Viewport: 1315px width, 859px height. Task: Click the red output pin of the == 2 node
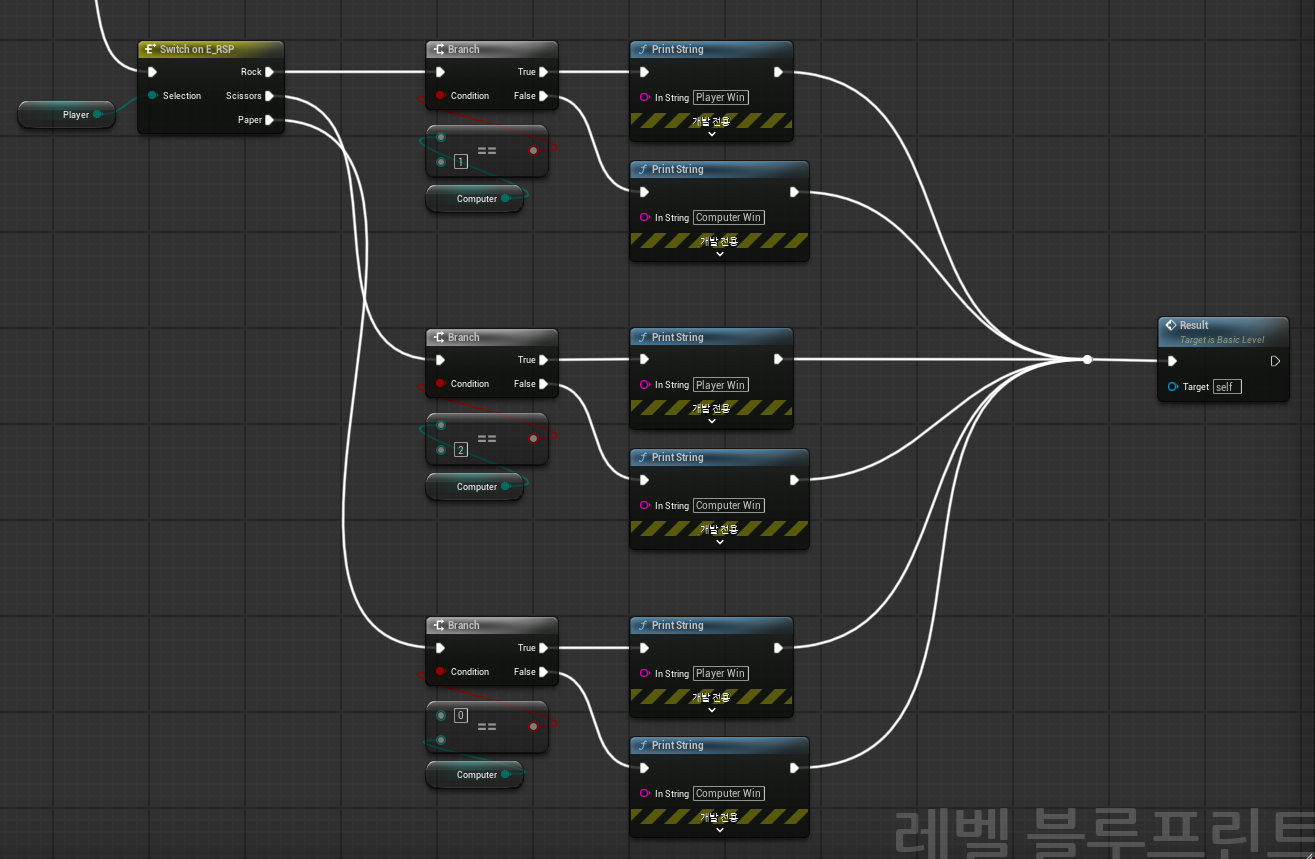[x=533, y=438]
